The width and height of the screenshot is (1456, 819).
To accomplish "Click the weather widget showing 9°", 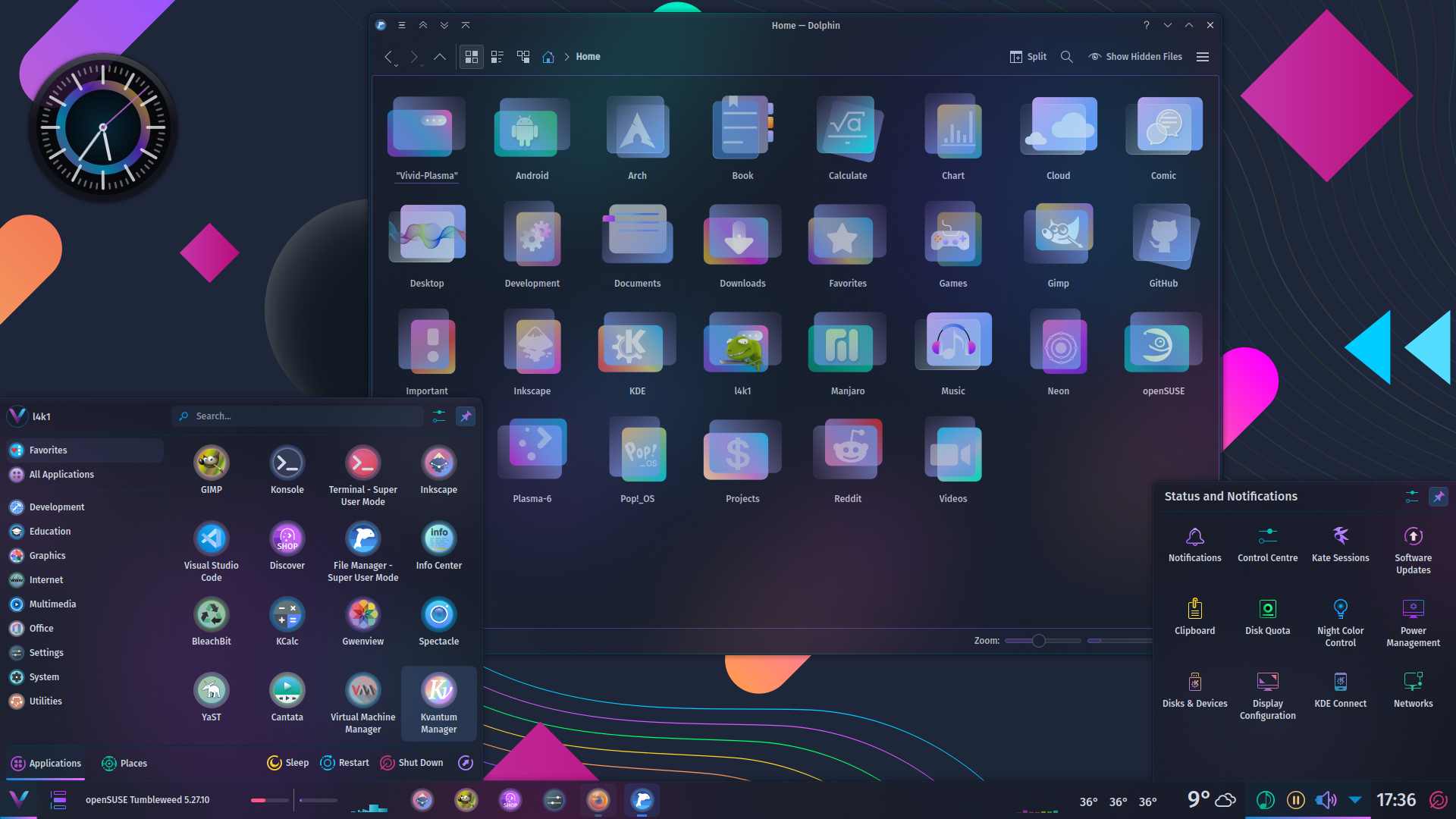I will coord(1211,800).
